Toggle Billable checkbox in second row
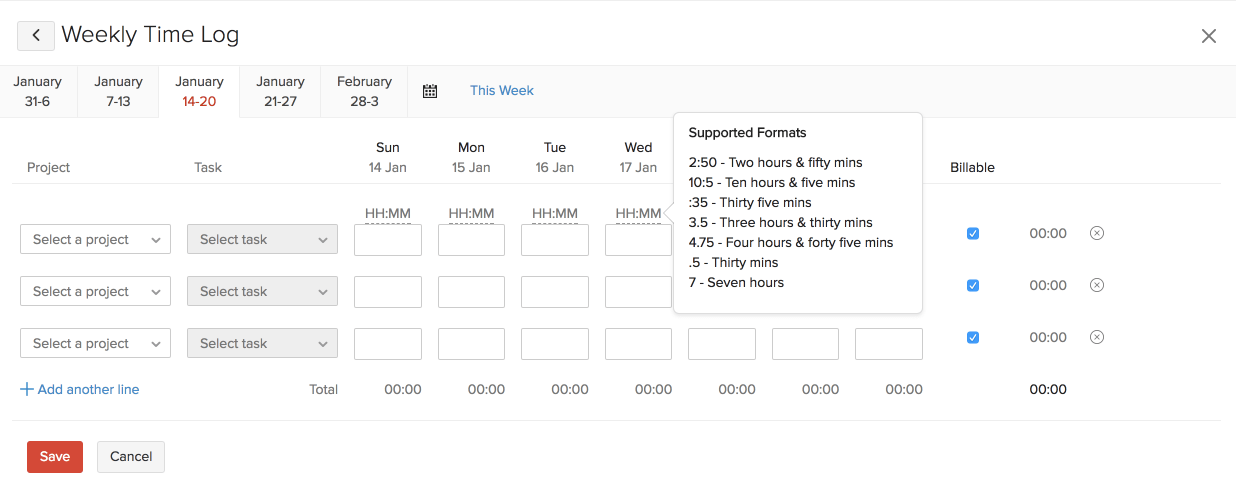1236x492 pixels. pos(973,285)
